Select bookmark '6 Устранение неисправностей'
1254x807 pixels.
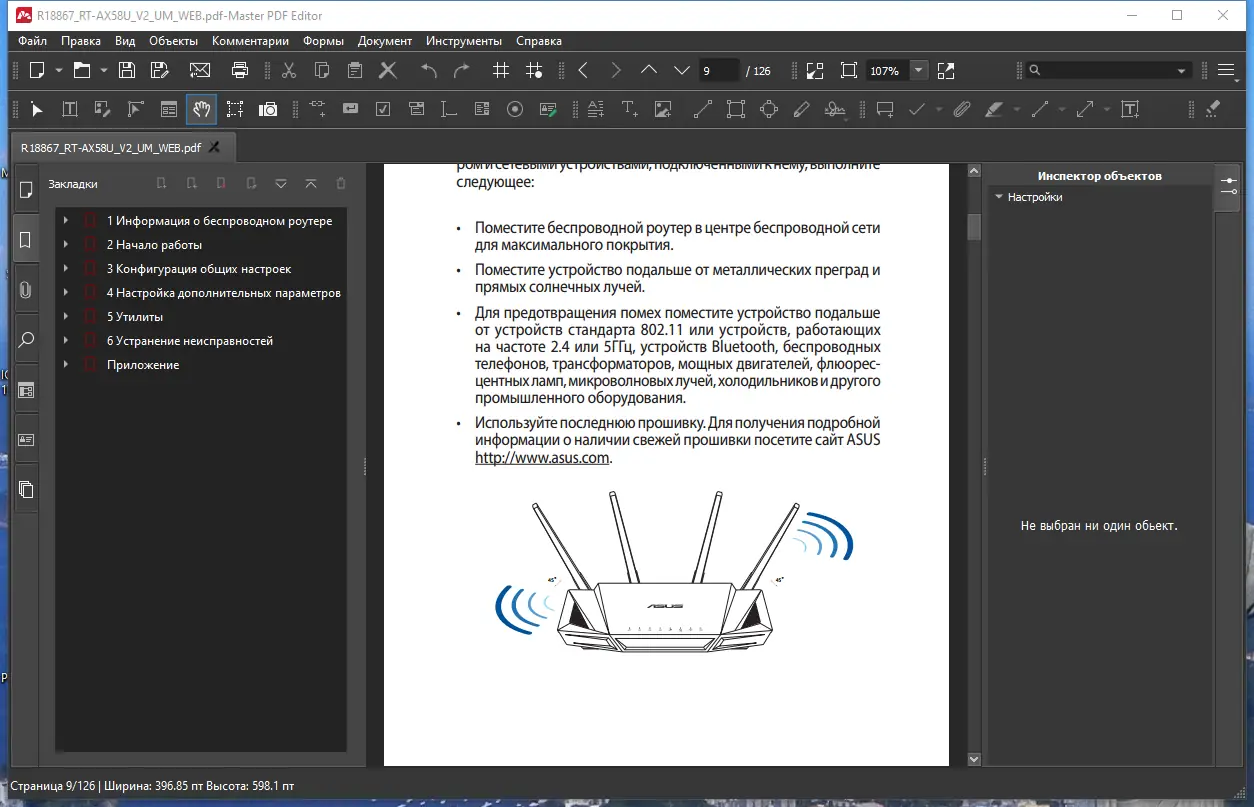click(x=190, y=341)
